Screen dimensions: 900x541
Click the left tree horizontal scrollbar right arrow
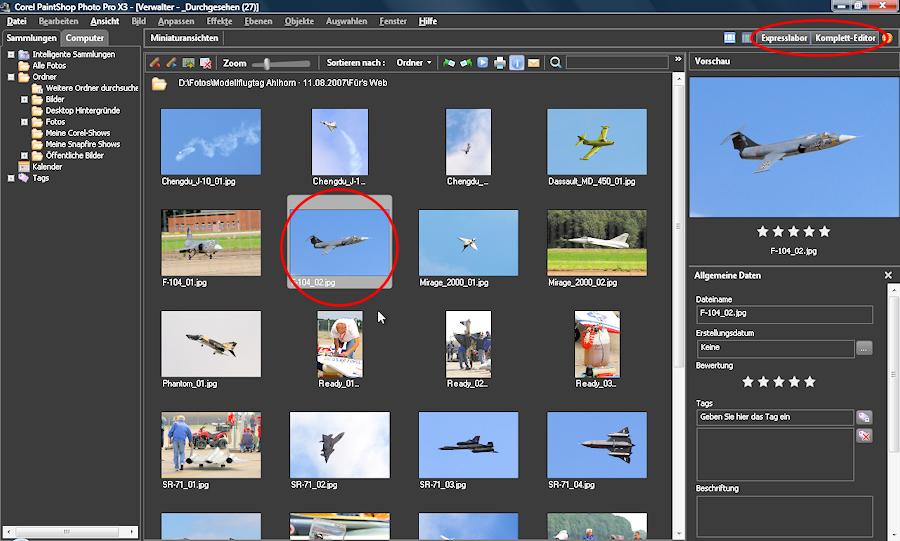point(132,532)
